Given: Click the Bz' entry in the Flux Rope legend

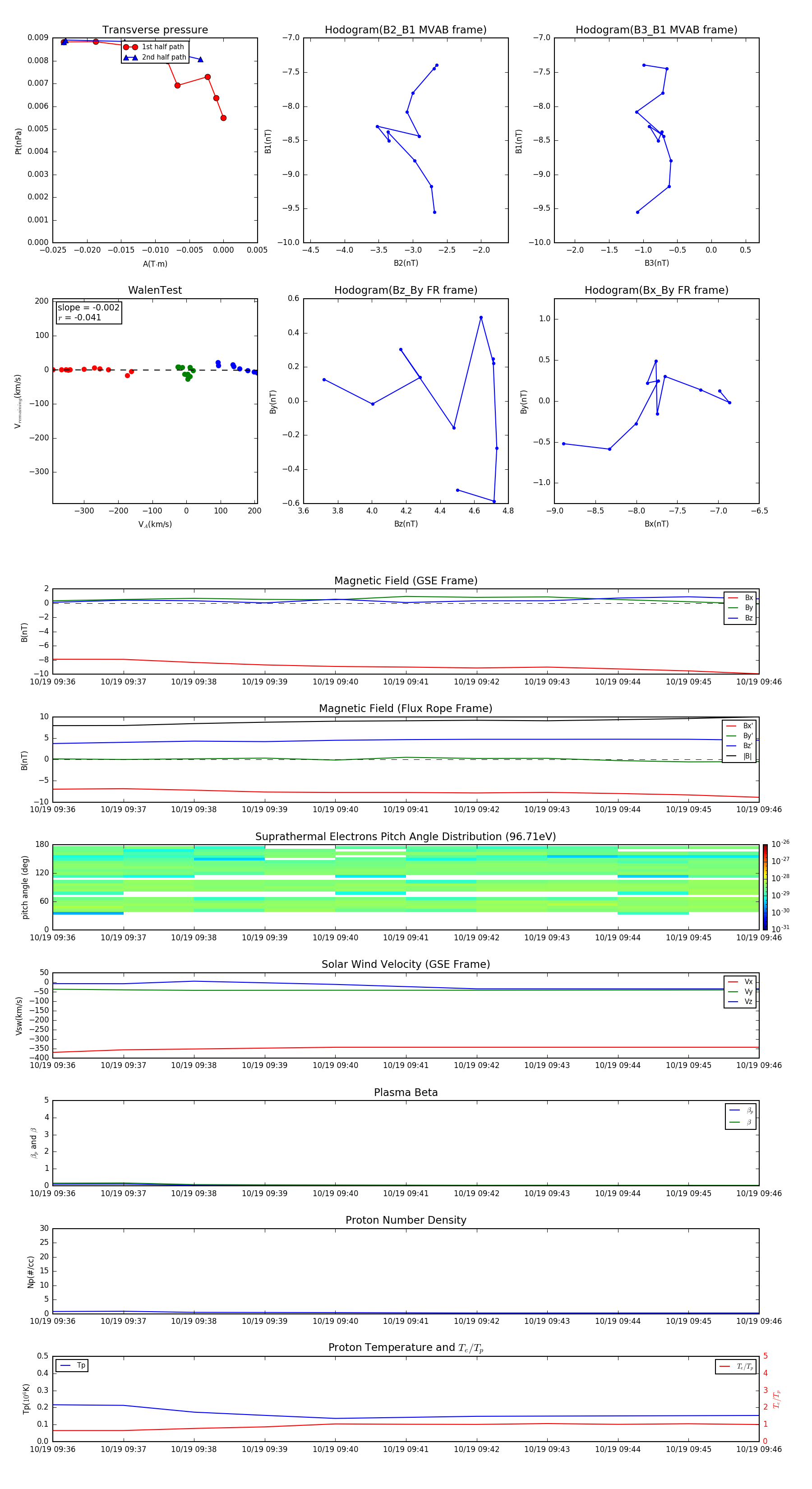Looking at the screenshot, I should point(739,746).
